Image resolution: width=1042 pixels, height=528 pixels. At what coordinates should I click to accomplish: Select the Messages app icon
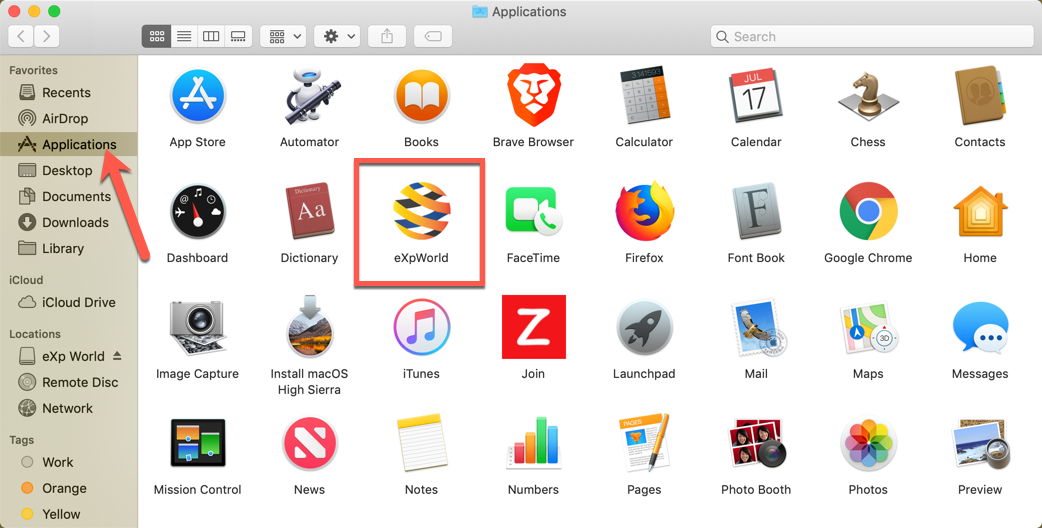(980, 327)
